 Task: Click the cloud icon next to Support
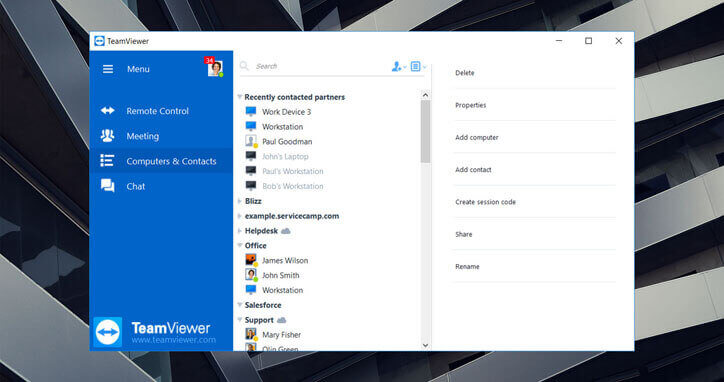click(x=281, y=320)
